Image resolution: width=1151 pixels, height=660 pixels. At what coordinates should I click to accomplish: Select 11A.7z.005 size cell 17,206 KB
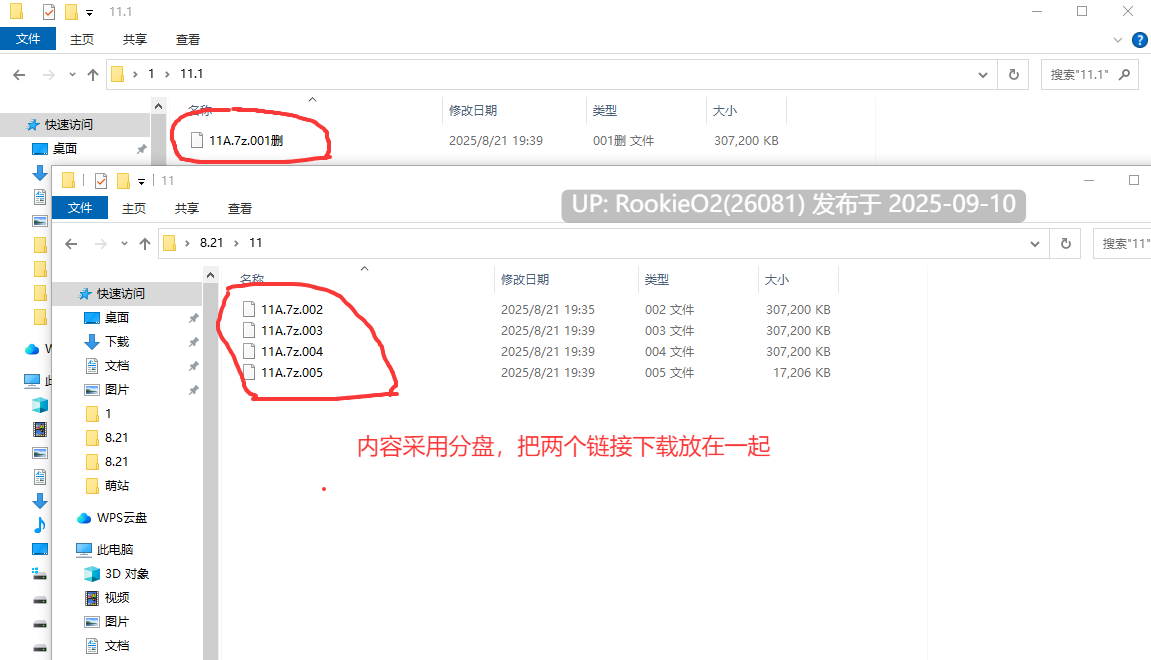pos(802,372)
